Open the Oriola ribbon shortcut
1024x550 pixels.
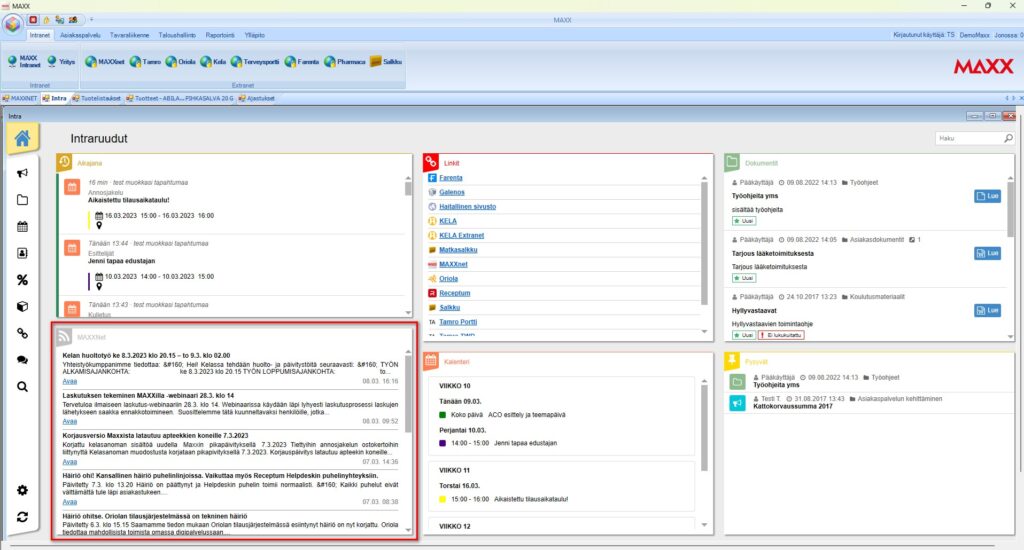click(180, 61)
